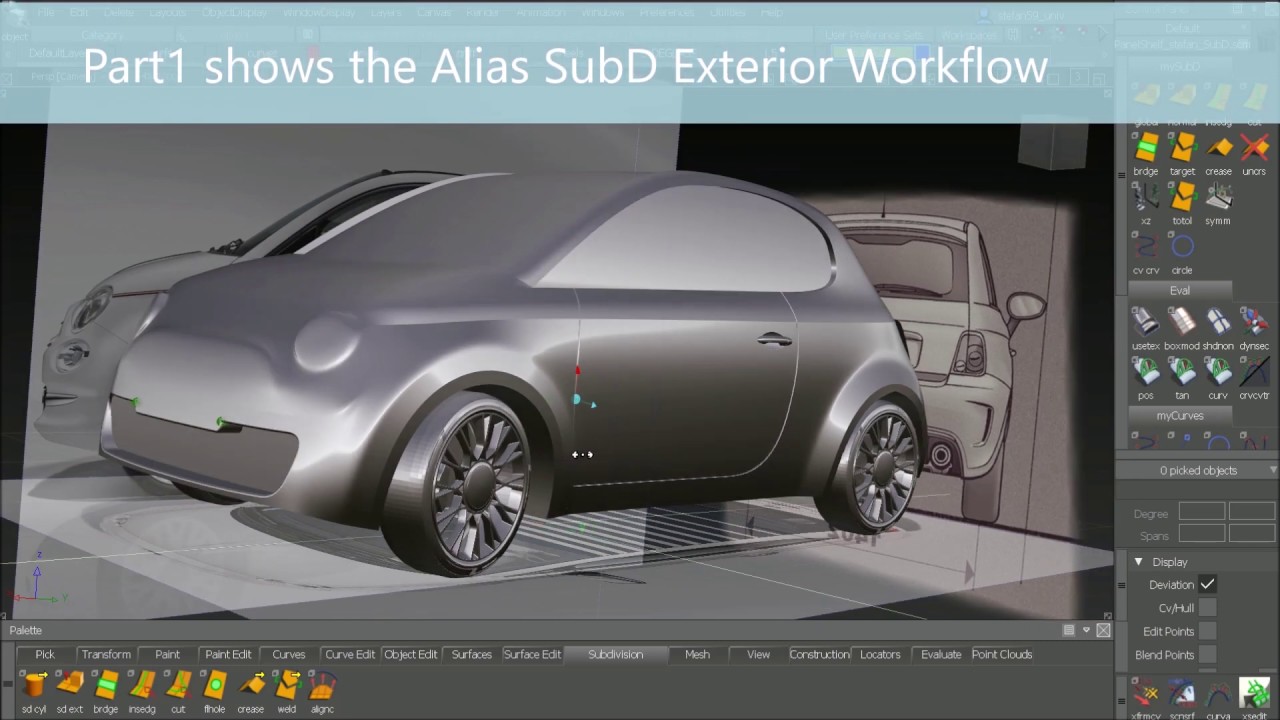Open the Evaluate palette tab
The height and width of the screenshot is (720, 1280).
click(941, 654)
